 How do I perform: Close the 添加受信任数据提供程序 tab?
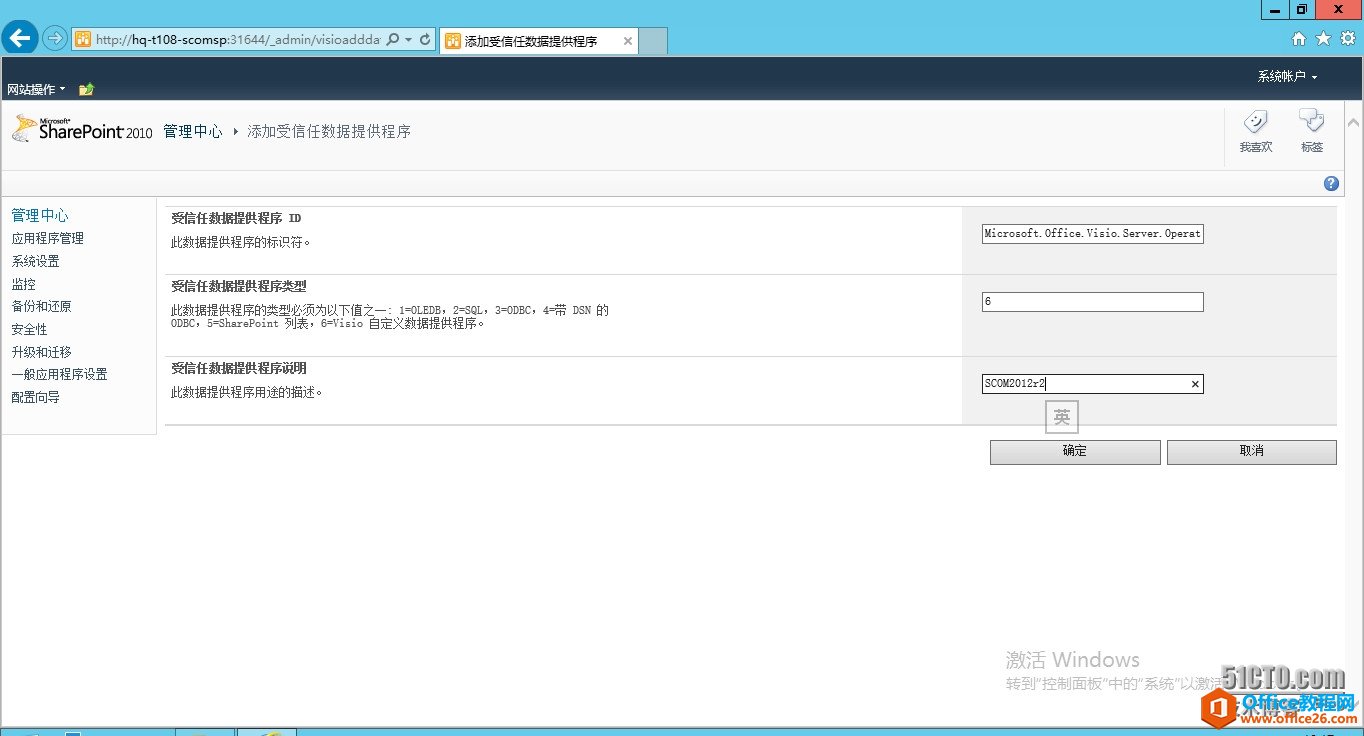click(628, 41)
